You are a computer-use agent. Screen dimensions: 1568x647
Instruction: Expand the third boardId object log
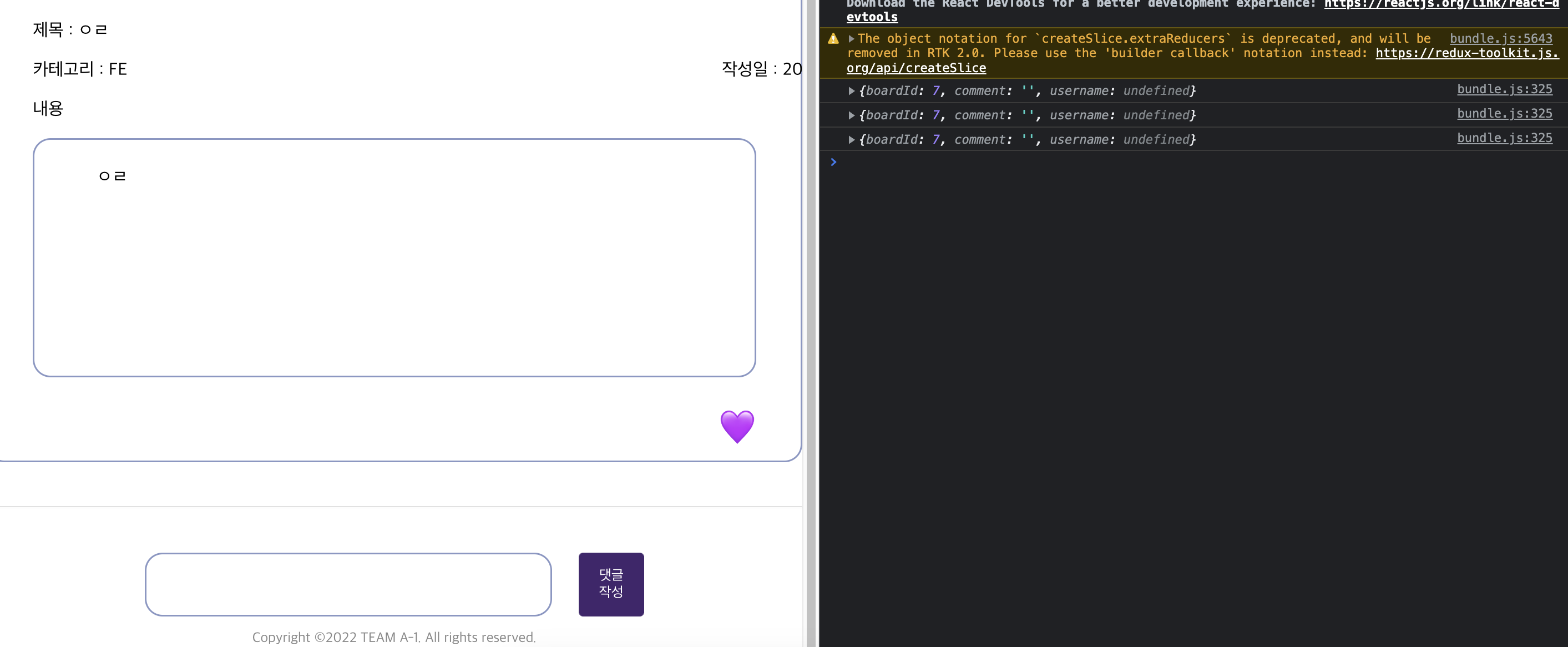[851, 139]
